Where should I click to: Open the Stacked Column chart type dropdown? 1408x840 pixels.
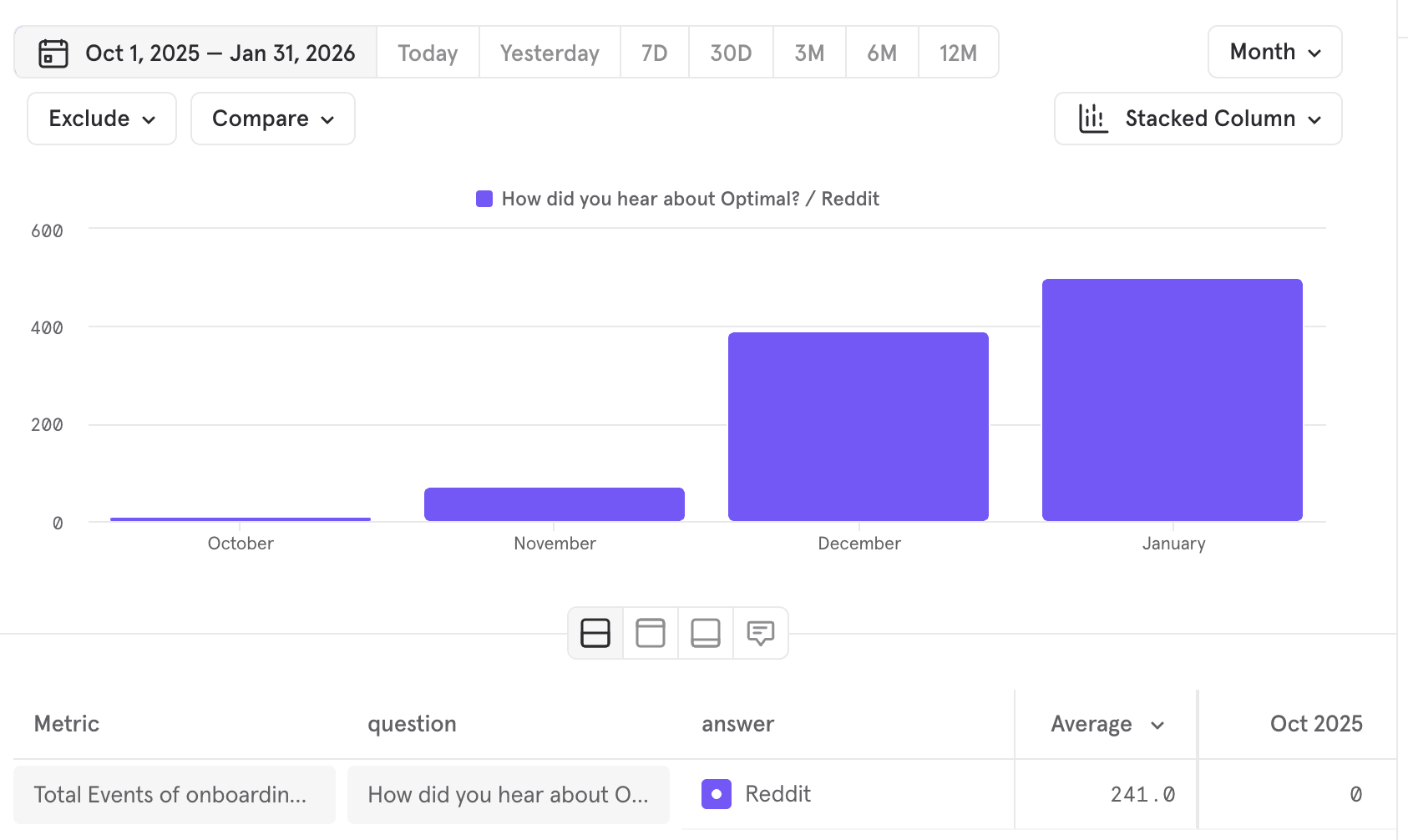pos(1198,119)
